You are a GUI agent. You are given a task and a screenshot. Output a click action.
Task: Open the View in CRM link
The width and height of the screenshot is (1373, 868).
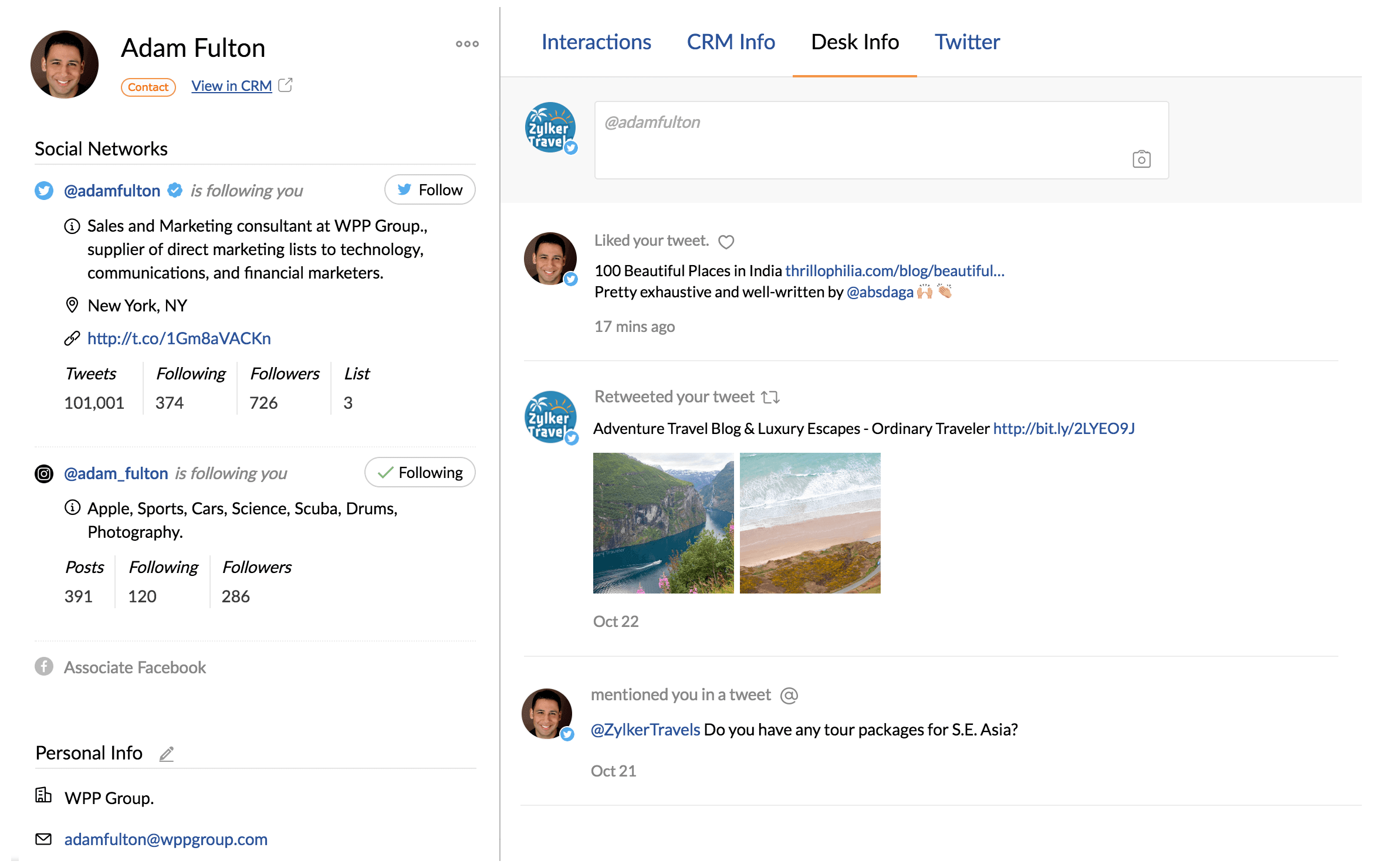232,86
